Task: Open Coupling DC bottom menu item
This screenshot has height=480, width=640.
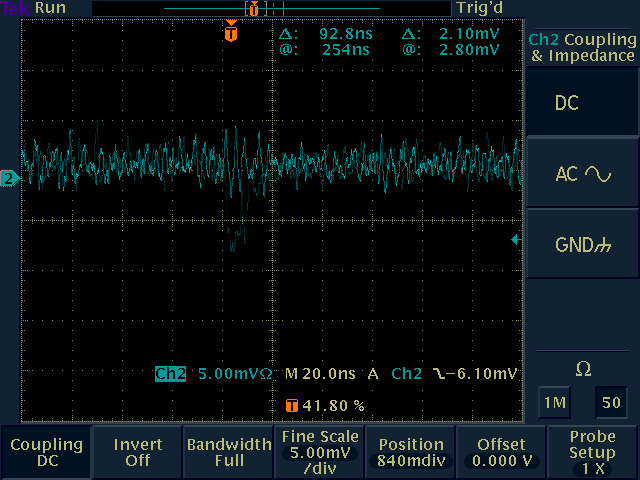Action: click(x=47, y=452)
